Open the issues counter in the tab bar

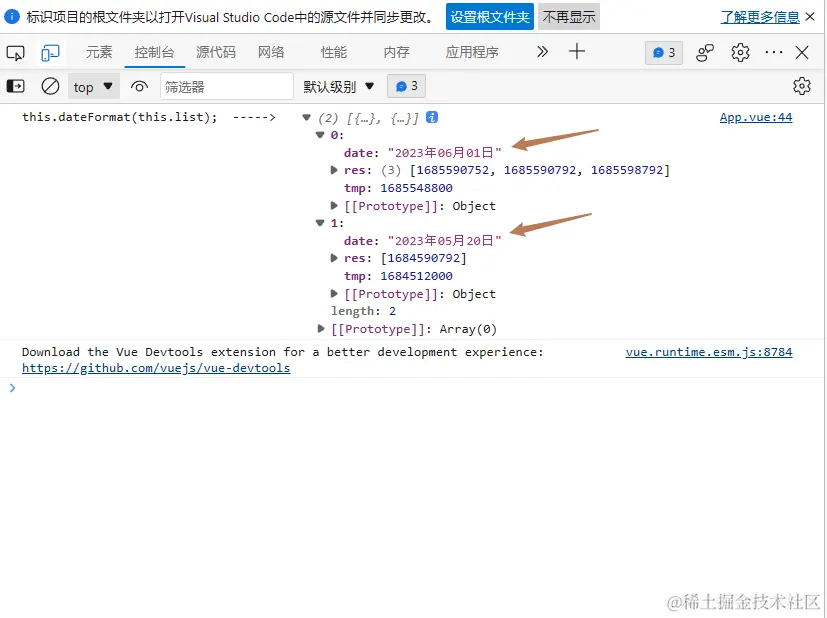pos(663,53)
